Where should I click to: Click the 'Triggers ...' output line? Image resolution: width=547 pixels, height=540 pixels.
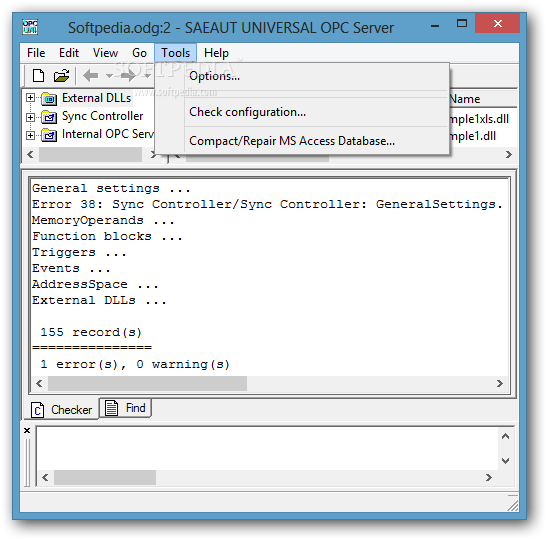pyautogui.click(x=79, y=253)
